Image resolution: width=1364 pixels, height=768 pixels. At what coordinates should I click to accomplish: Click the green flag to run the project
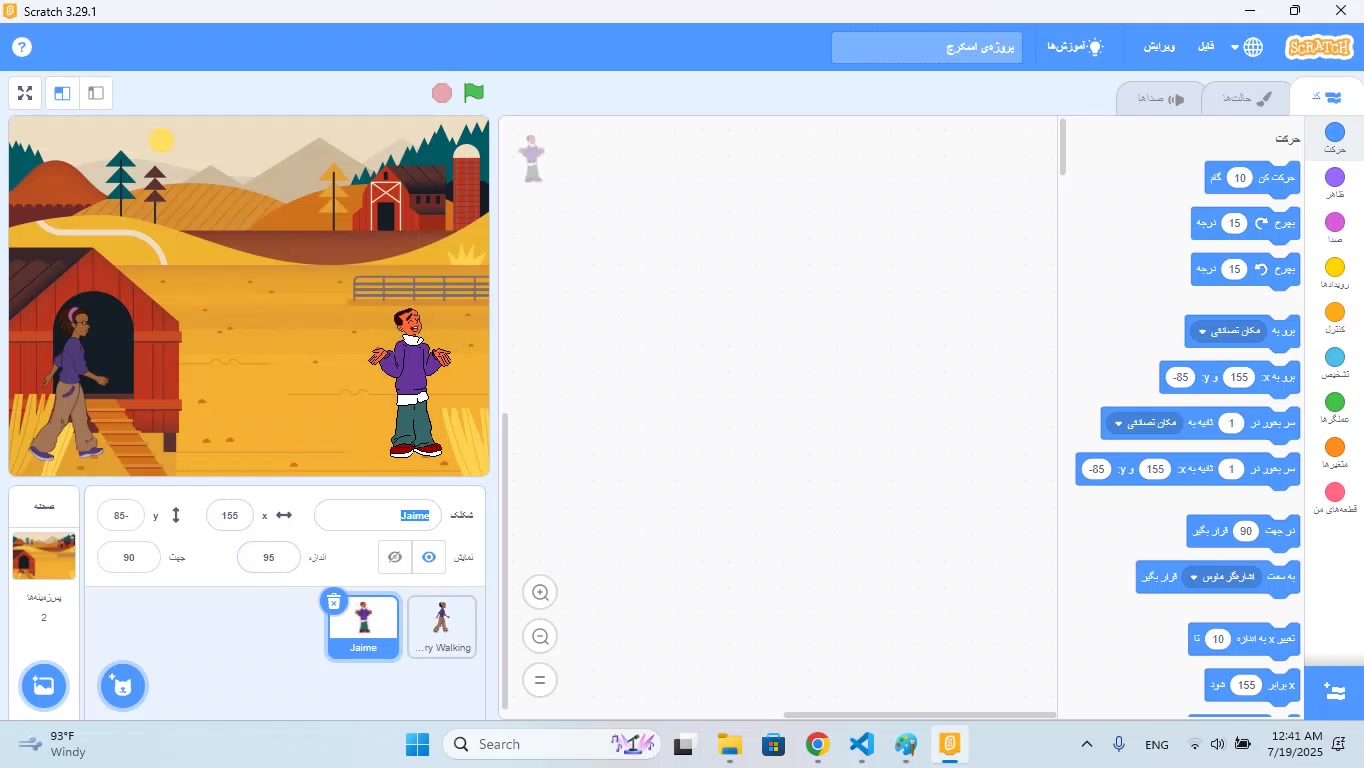tap(474, 93)
